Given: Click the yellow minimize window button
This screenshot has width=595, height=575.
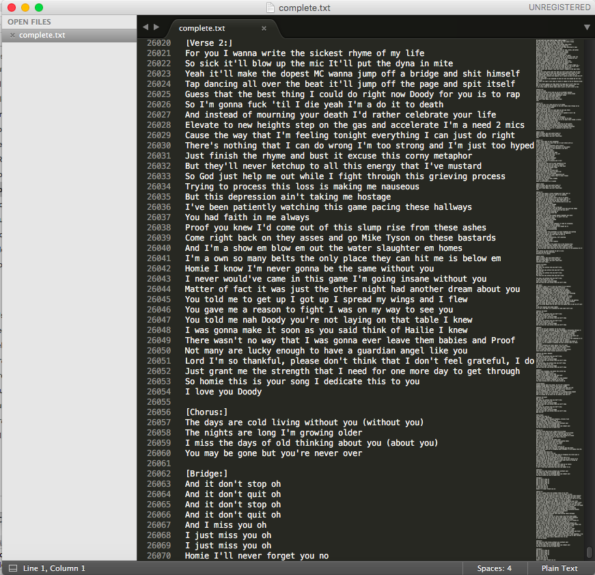Looking at the screenshot, I should [25, 7].
